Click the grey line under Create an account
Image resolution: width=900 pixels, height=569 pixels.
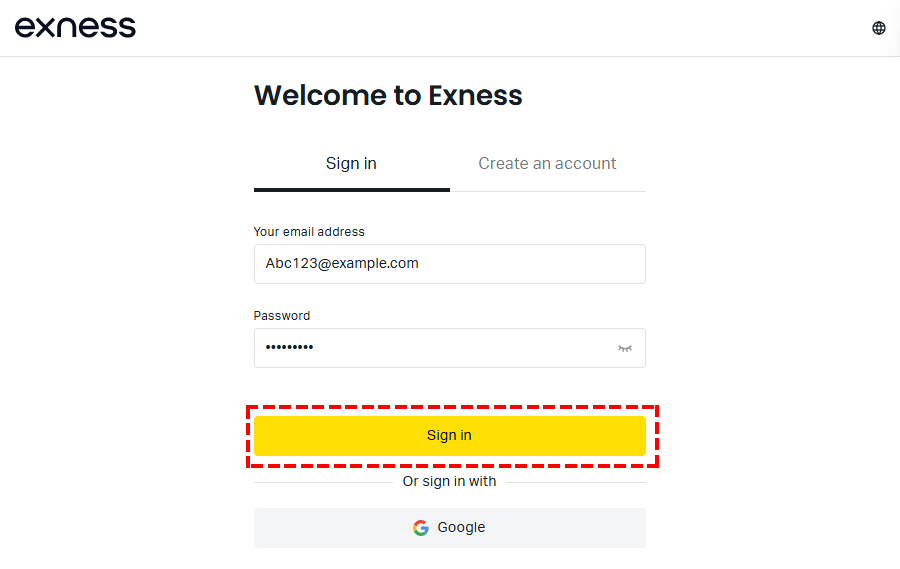pos(548,191)
